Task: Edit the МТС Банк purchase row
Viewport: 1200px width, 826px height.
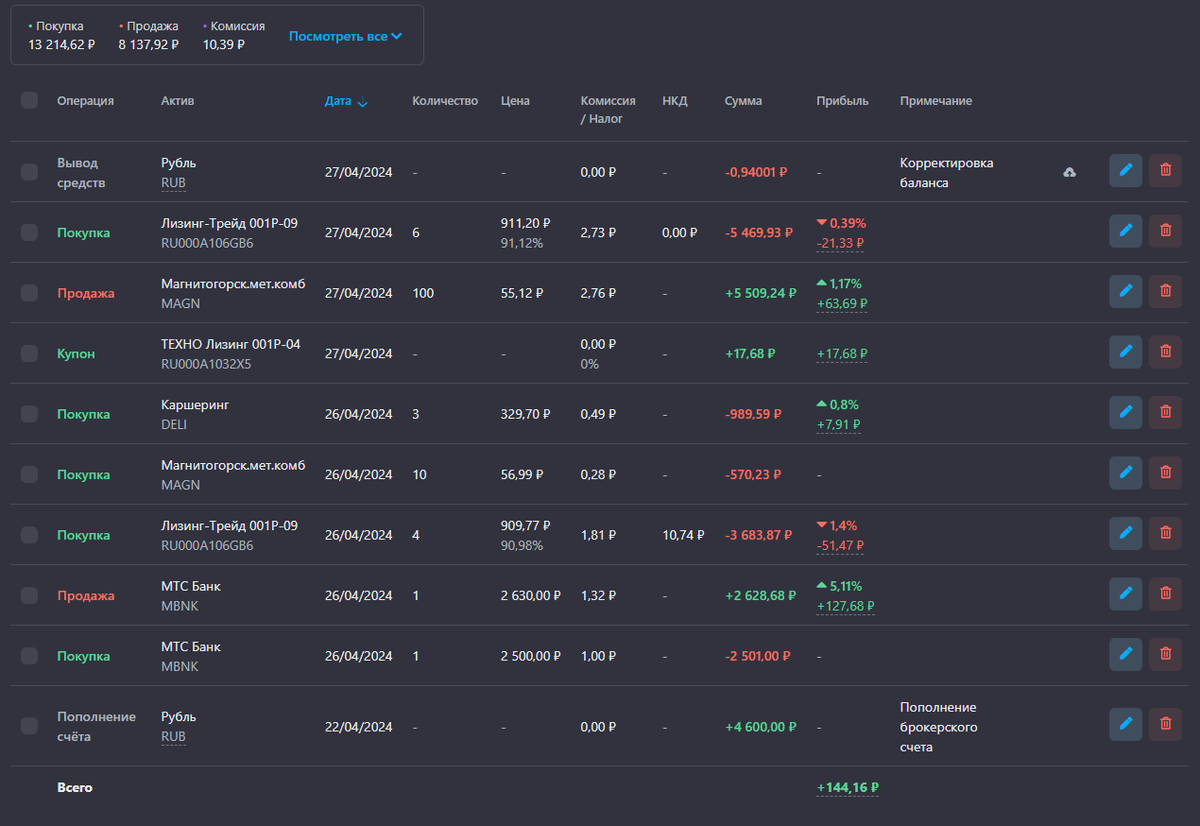Action: click(1125, 655)
